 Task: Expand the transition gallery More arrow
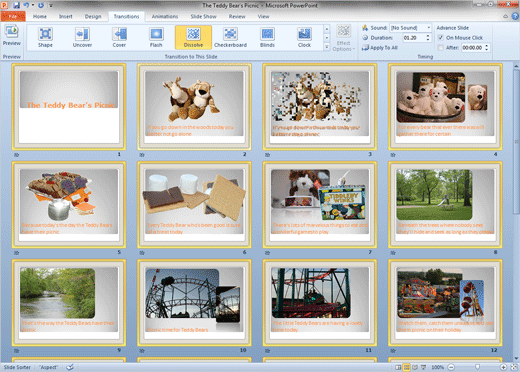pos(327,47)
